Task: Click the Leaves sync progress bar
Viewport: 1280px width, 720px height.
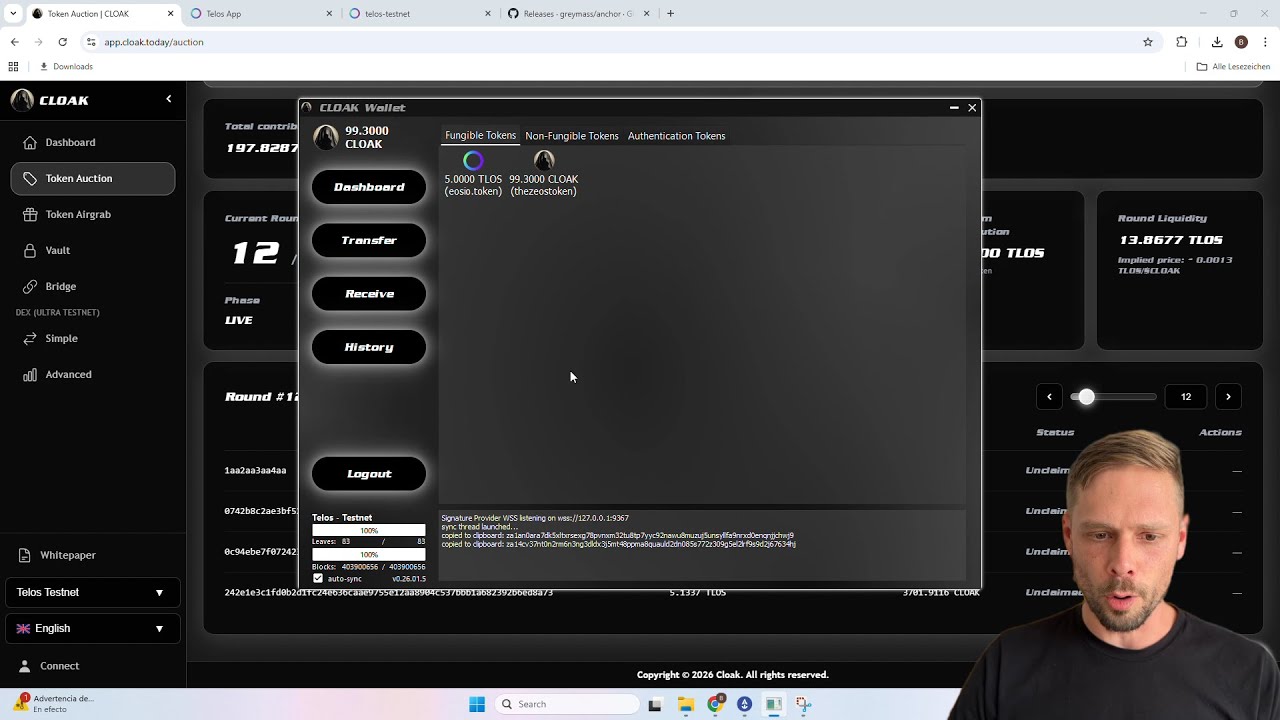Action: (x=369, y=530)
